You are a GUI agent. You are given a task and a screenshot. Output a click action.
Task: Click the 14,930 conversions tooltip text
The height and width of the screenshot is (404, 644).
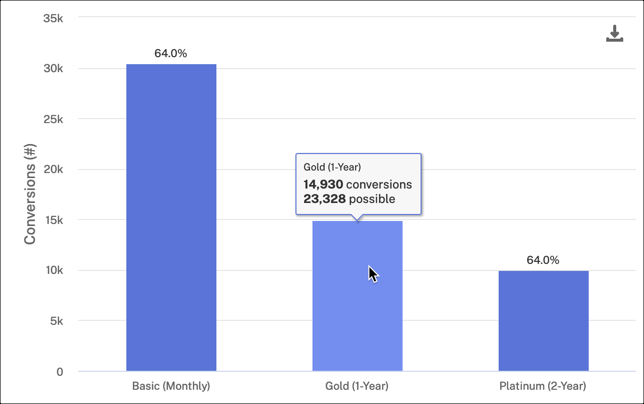[357, 184]
